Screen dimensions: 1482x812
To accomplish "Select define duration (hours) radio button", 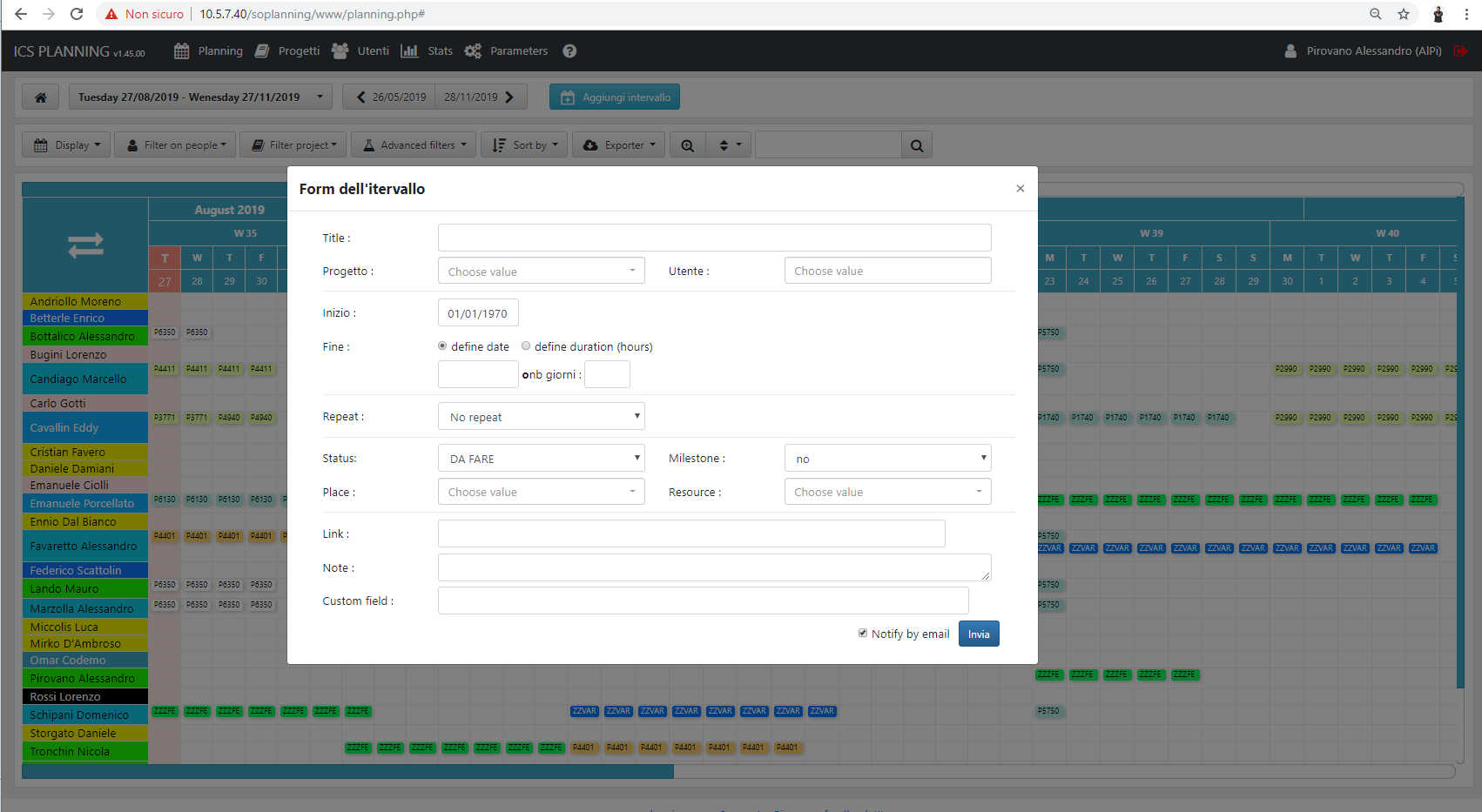I will click(x=526, y=346).
